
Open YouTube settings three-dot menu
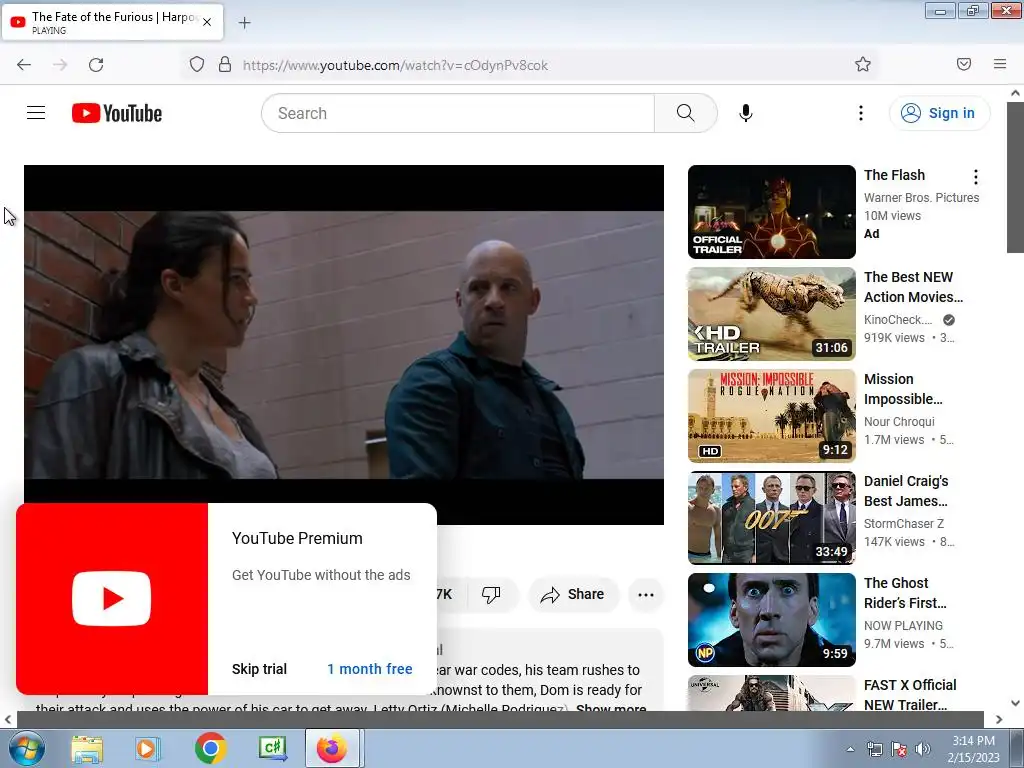[x=861, y=113]
